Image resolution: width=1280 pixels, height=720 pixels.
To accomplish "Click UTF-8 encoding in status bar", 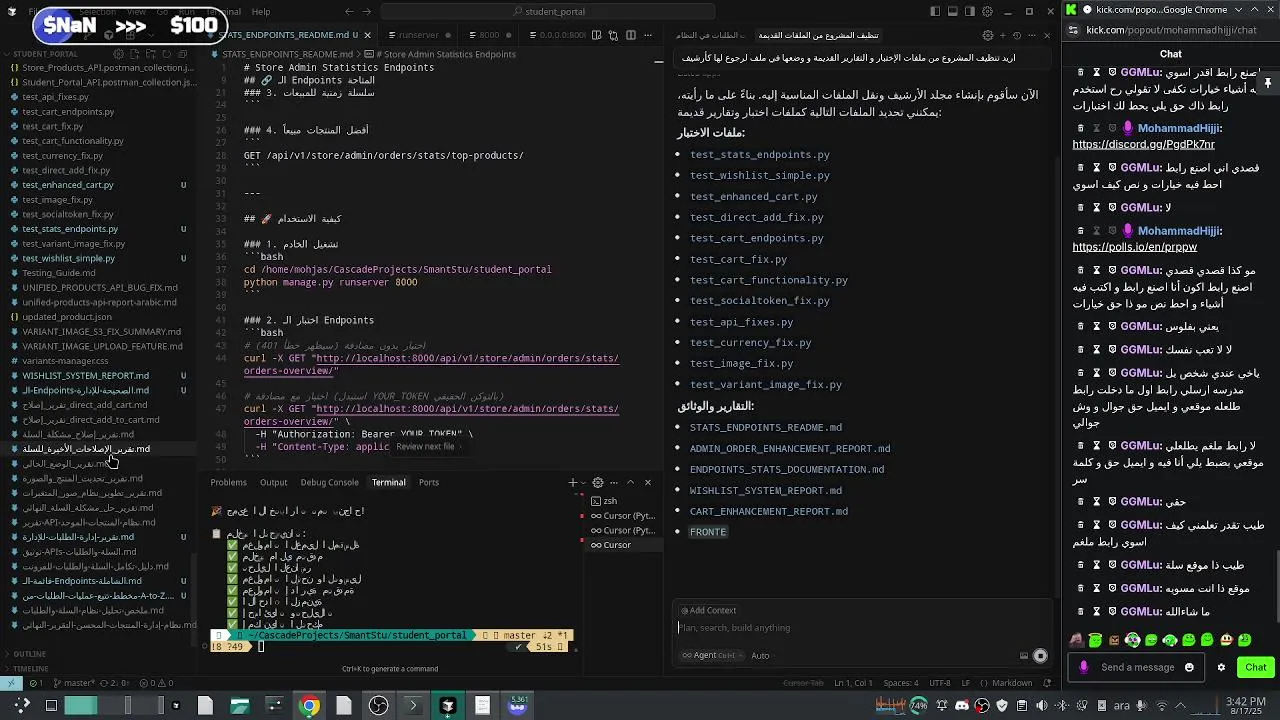I will point(940,683).
